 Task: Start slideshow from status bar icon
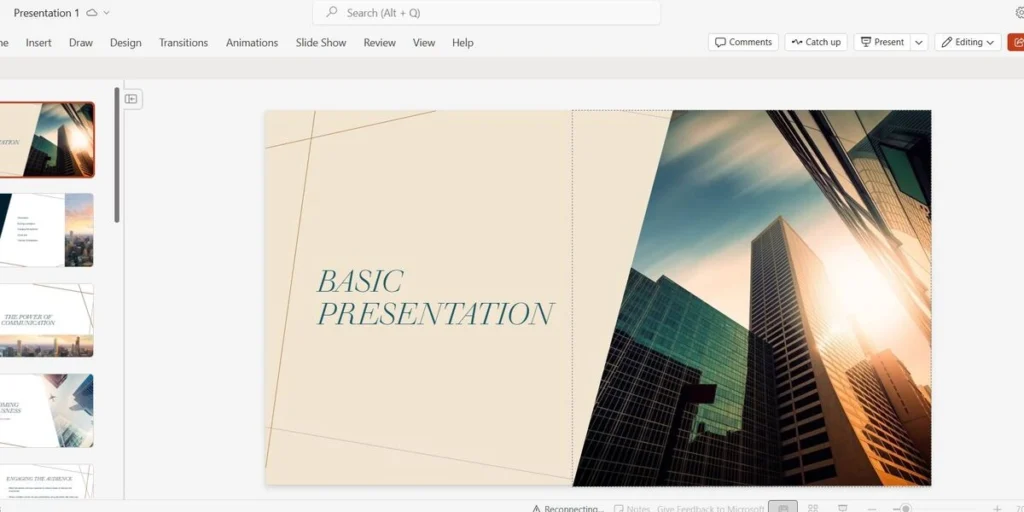[x=843, y=507]
